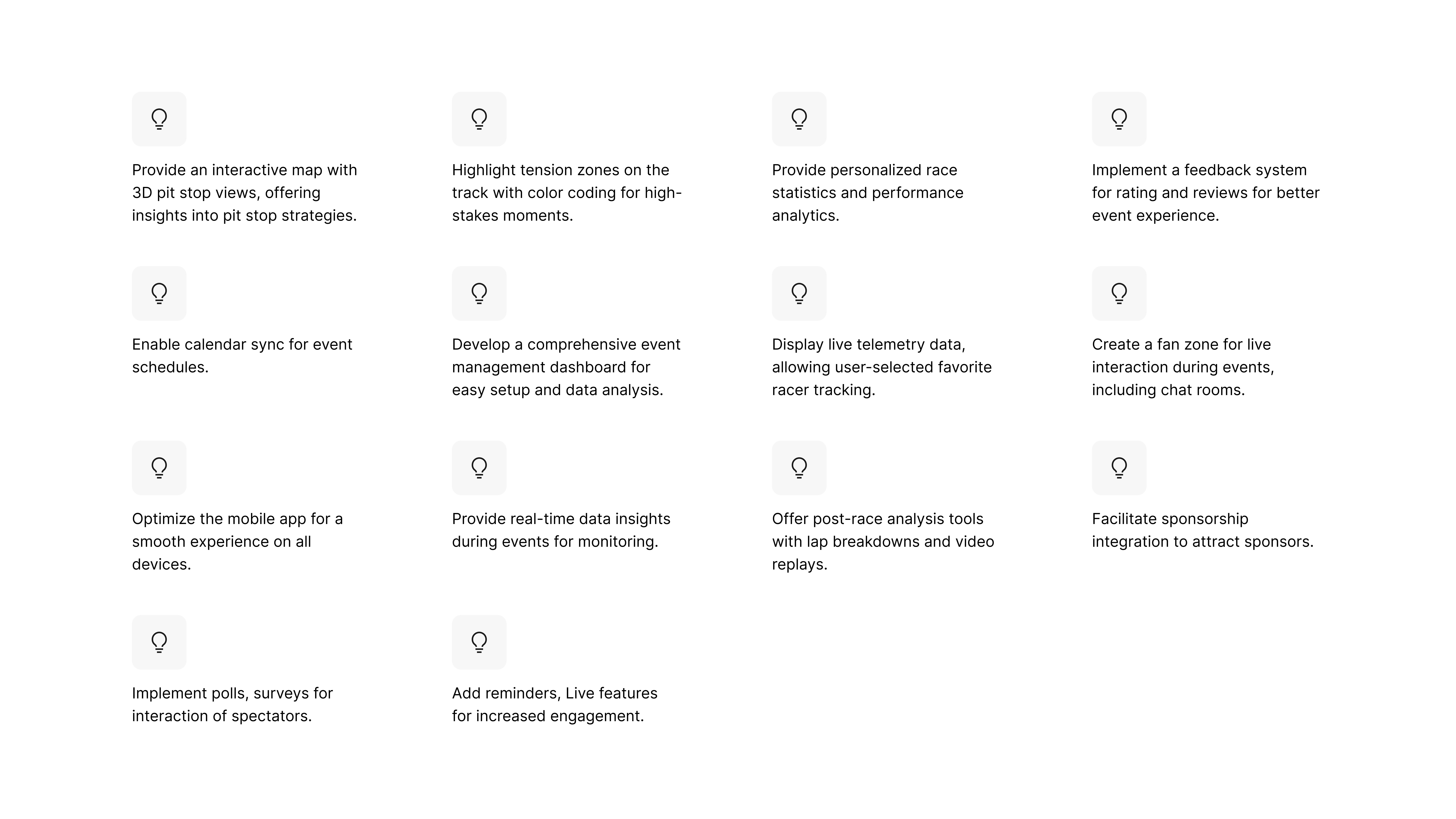Select 'Display live telemetry data' description
1456x819 pixels.
click(x=882, y=367)
